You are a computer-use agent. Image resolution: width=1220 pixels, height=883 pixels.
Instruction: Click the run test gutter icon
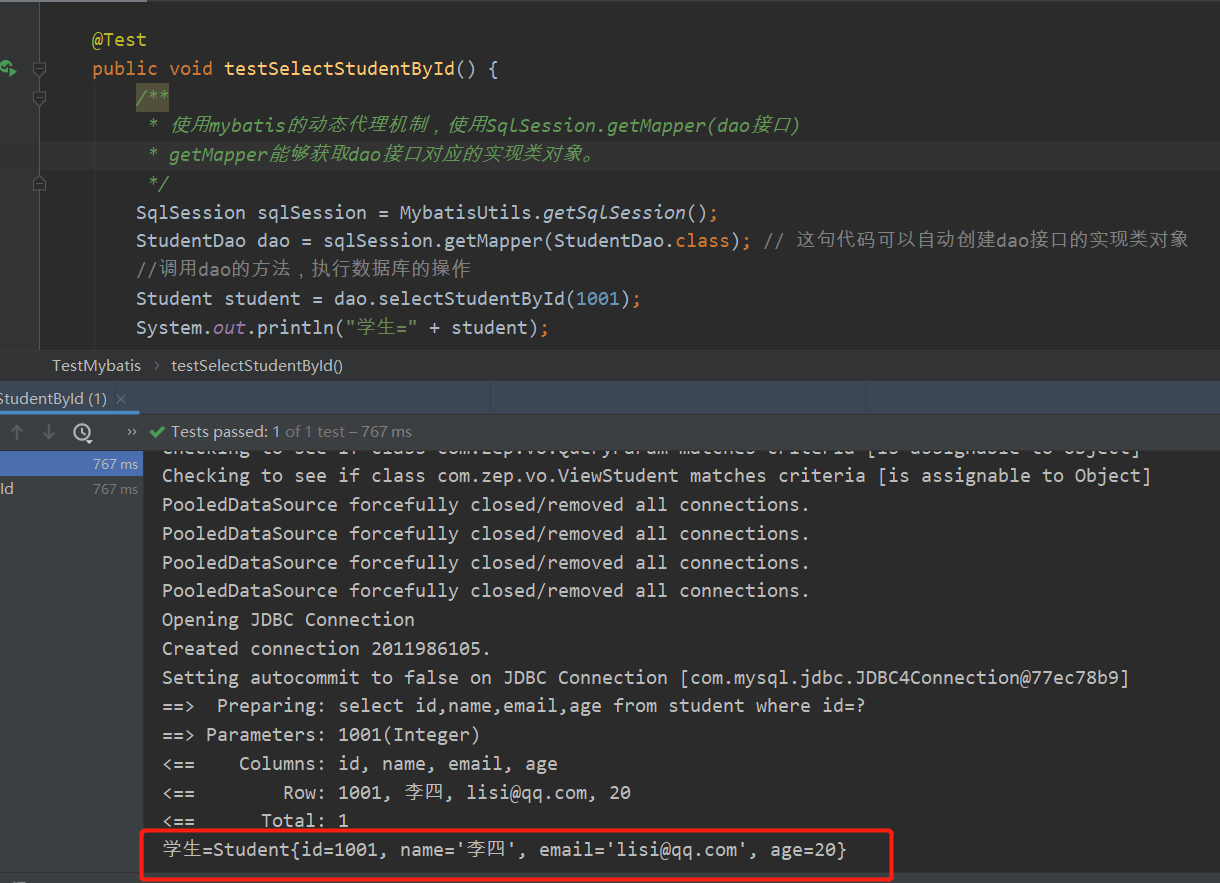pos(8,68)
